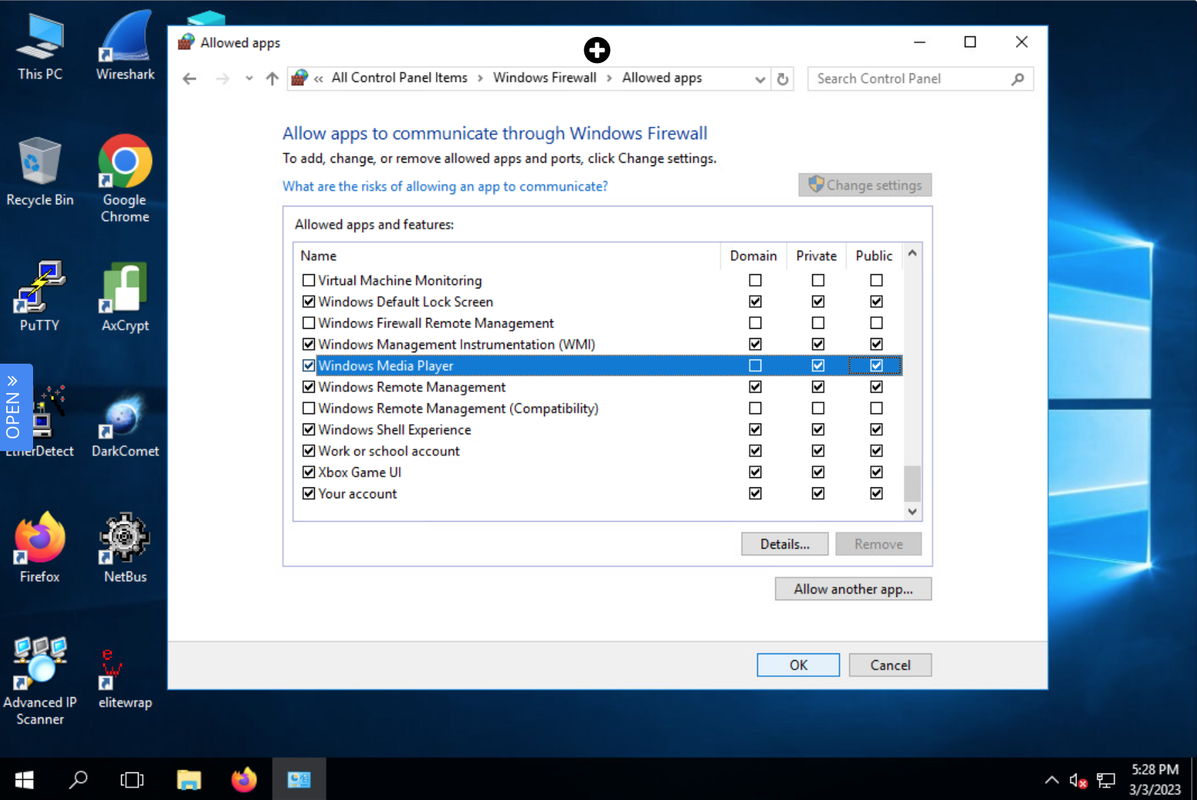This screenshot has height=800, width=1197.
Task: Open Advanced IP Scanner shortcut
Action: 40,681
